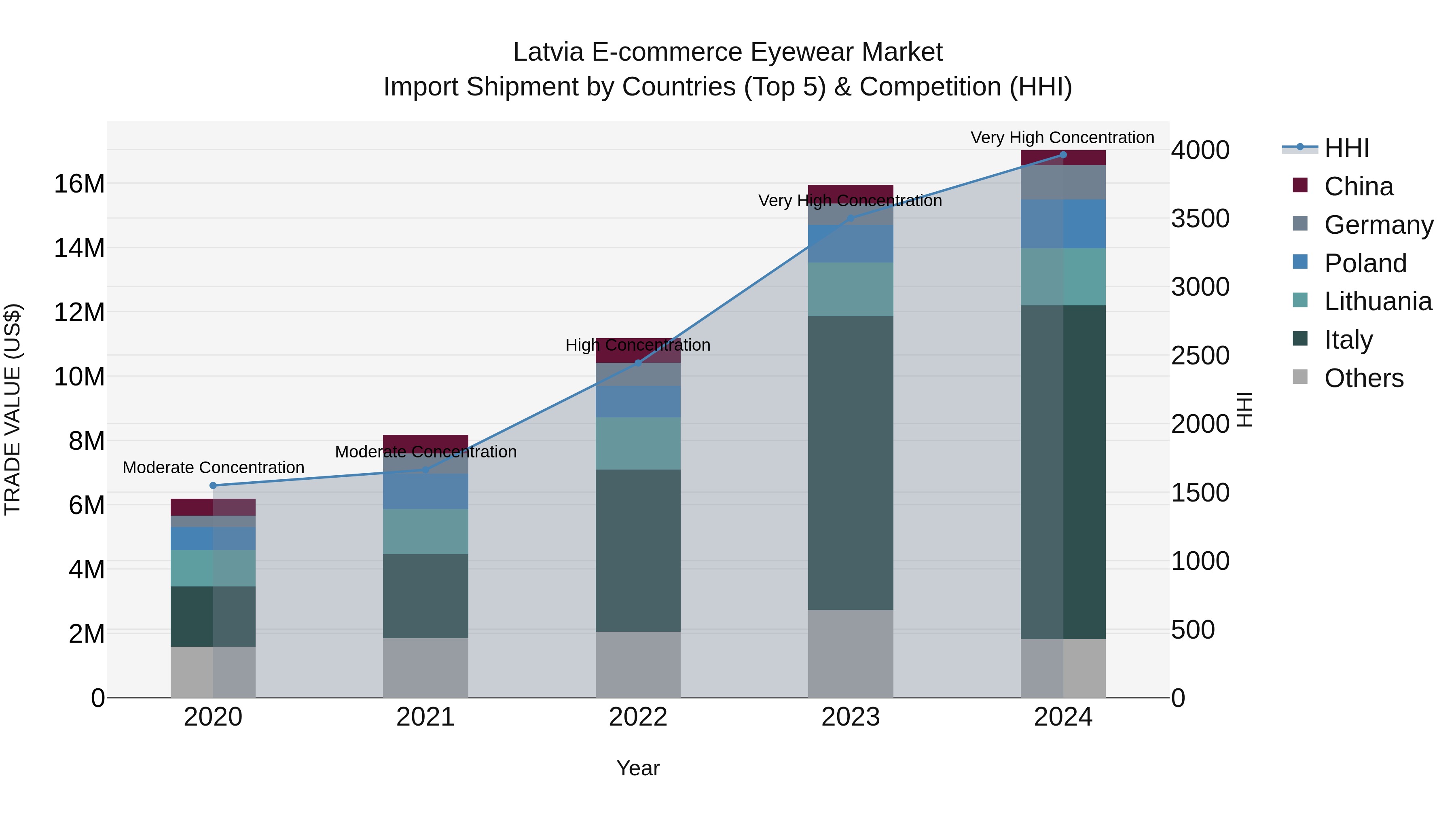Click the 2023 x-axis label
This screenshot has width=1456, height=819.
(851, 717)
